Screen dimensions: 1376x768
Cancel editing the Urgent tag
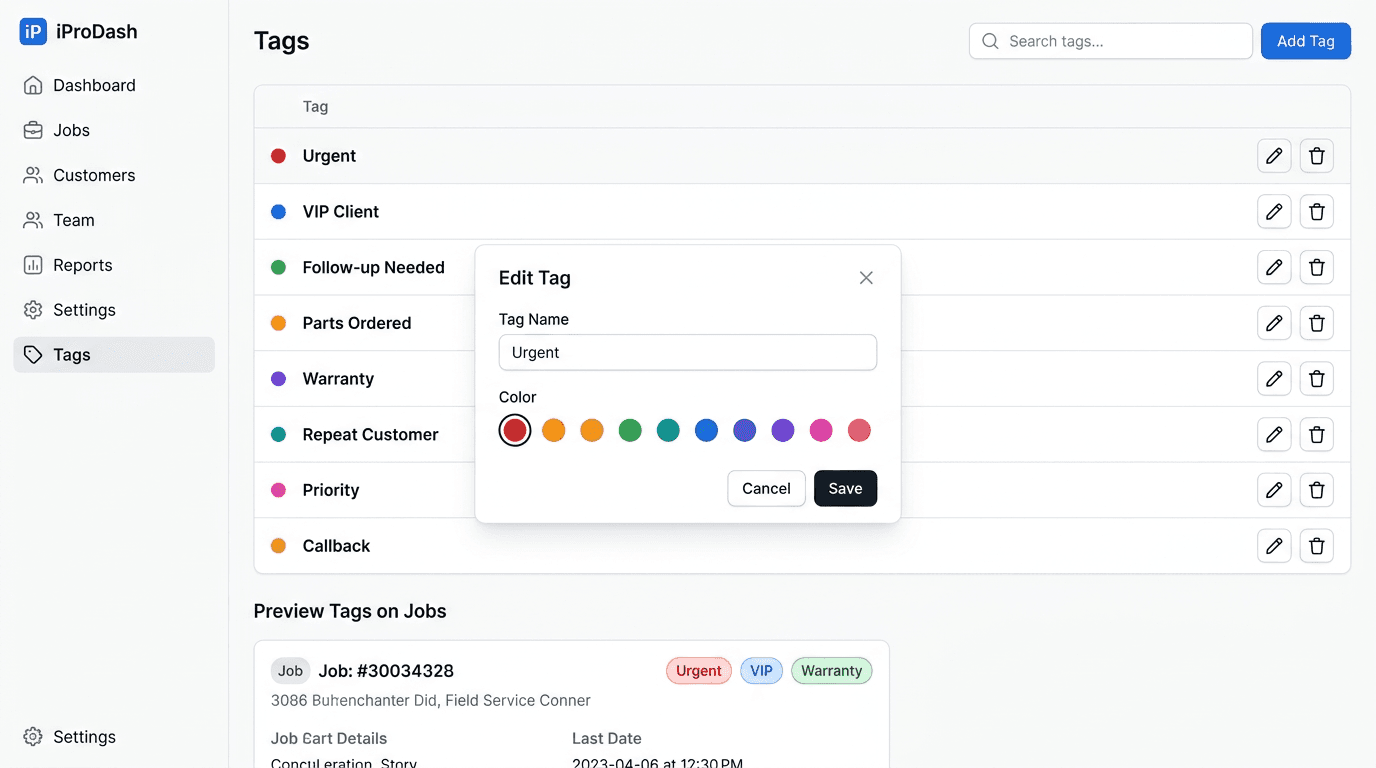tap(766, 488)
